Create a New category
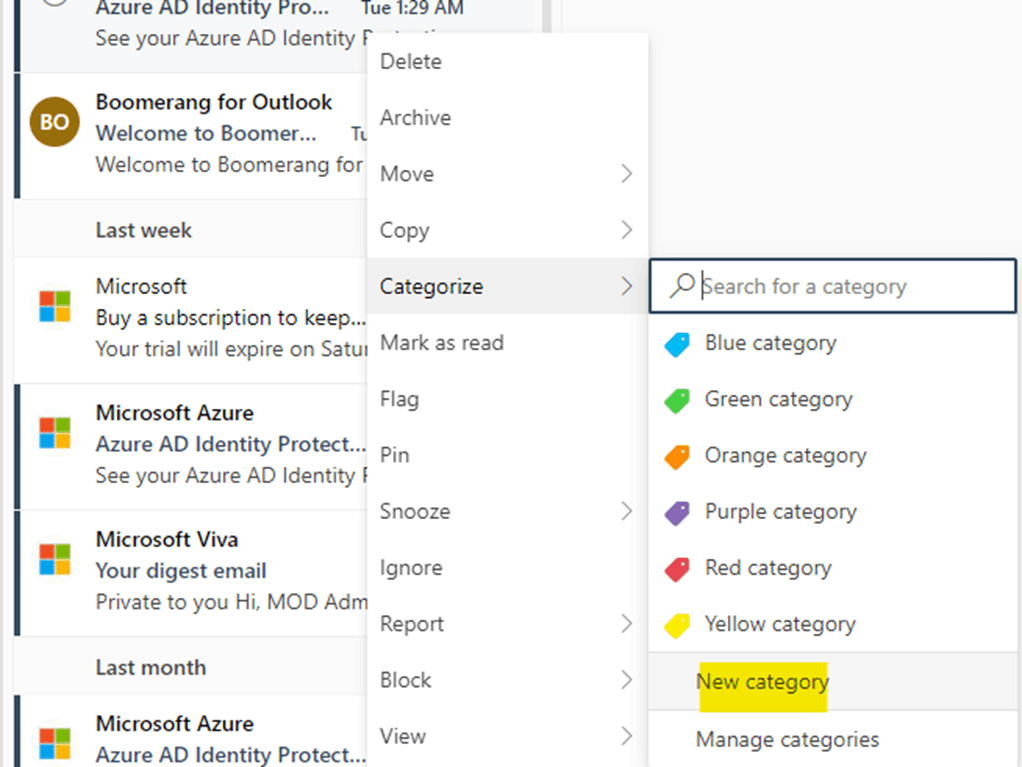The height and width of the screenshot is (767, 1022). [832, 682]
